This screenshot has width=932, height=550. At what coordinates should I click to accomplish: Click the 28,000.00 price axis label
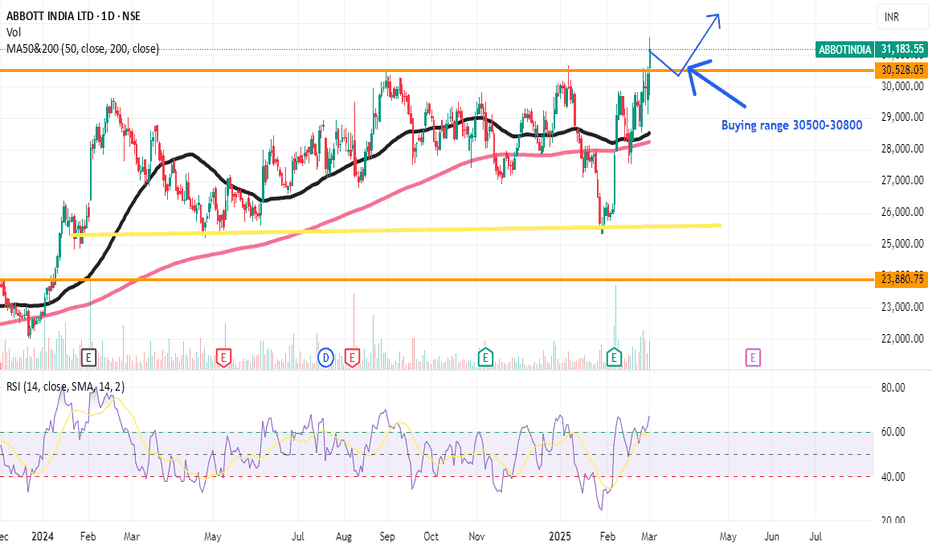pos(902,149)
